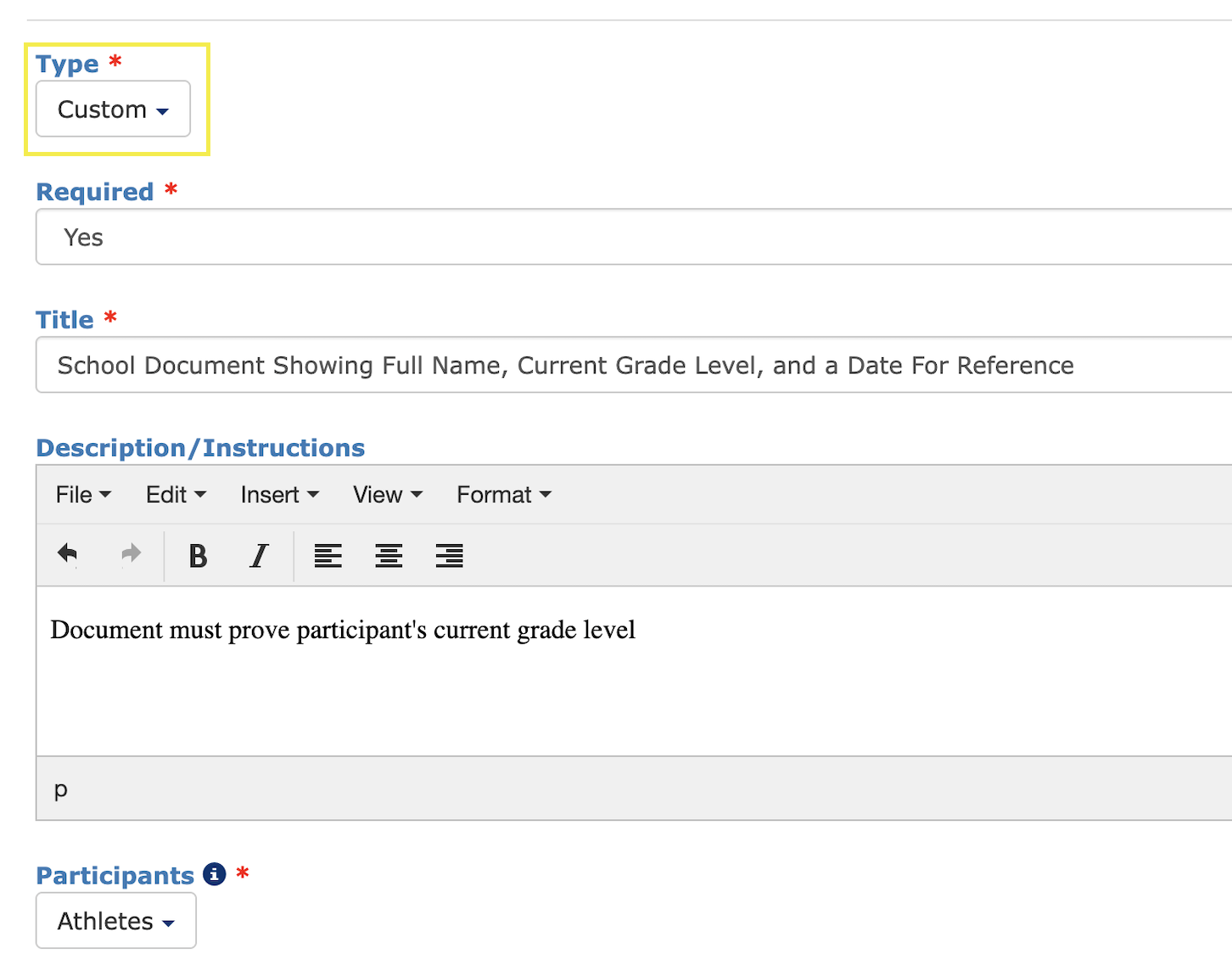Open the View menu in editor
Screen dimensions: 1232x971
[387, 495]
